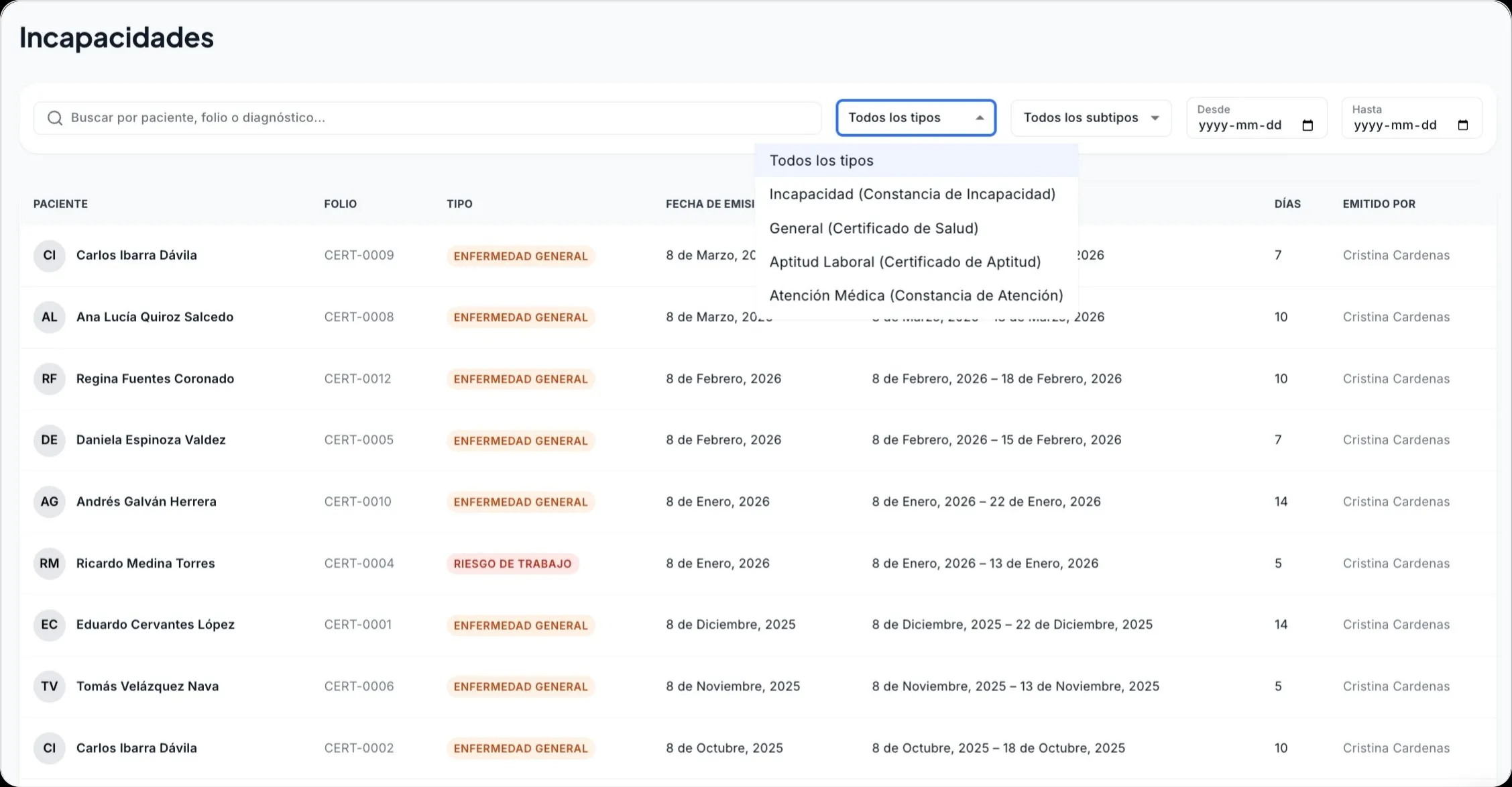Open the Desde calendar picker icon

(x=1307, y=125)
